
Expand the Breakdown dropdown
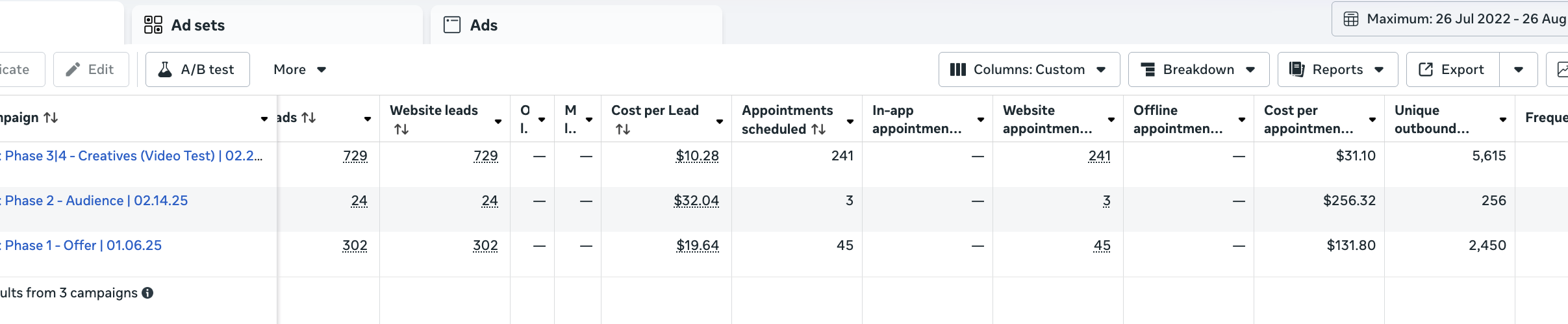[x=1198, y=69]
